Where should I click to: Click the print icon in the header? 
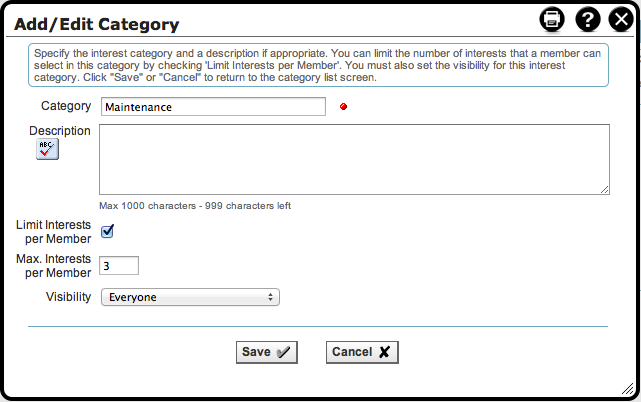point(552,19)
